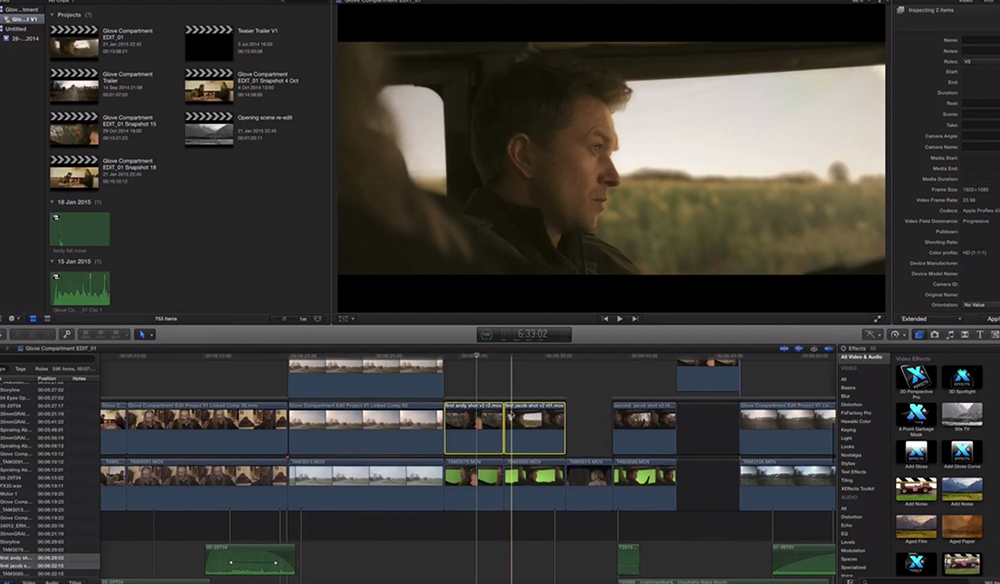Open the Effects browser icon in the toolbar
This screenshot has width=1000, height=584.
pos(918,335)
